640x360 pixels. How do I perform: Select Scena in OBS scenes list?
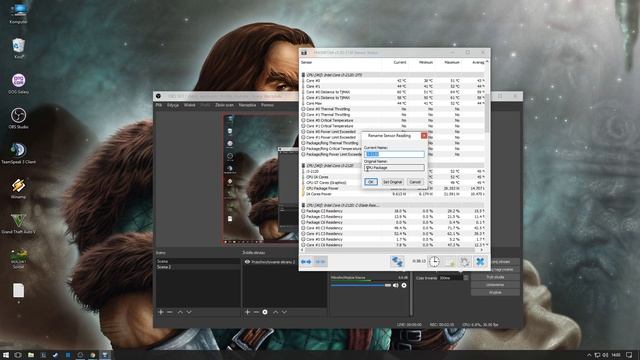tap(198, 261)
